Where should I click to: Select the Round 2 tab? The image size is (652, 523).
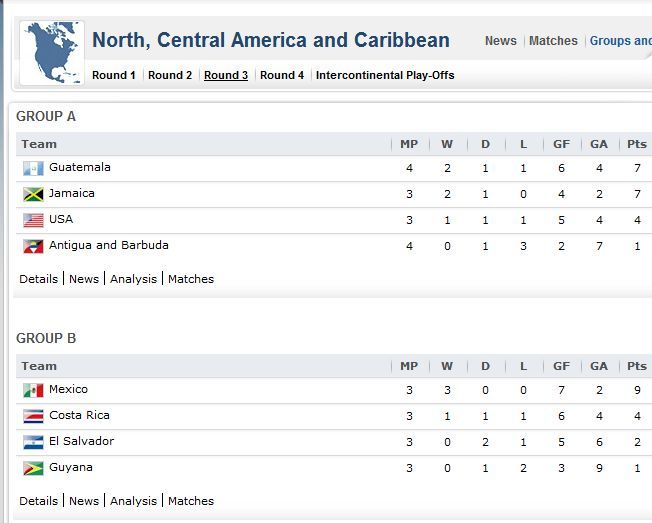pos(170,75)
